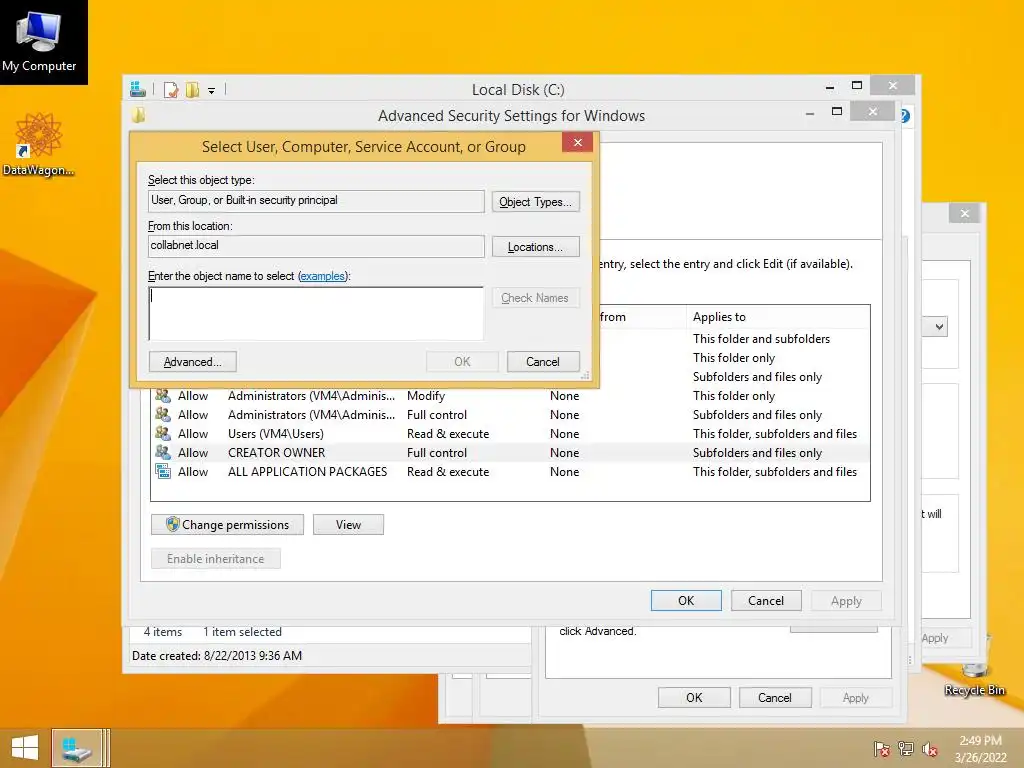Close the background dialog on the right
The image size is (1024, 768).
click(965, 214)
